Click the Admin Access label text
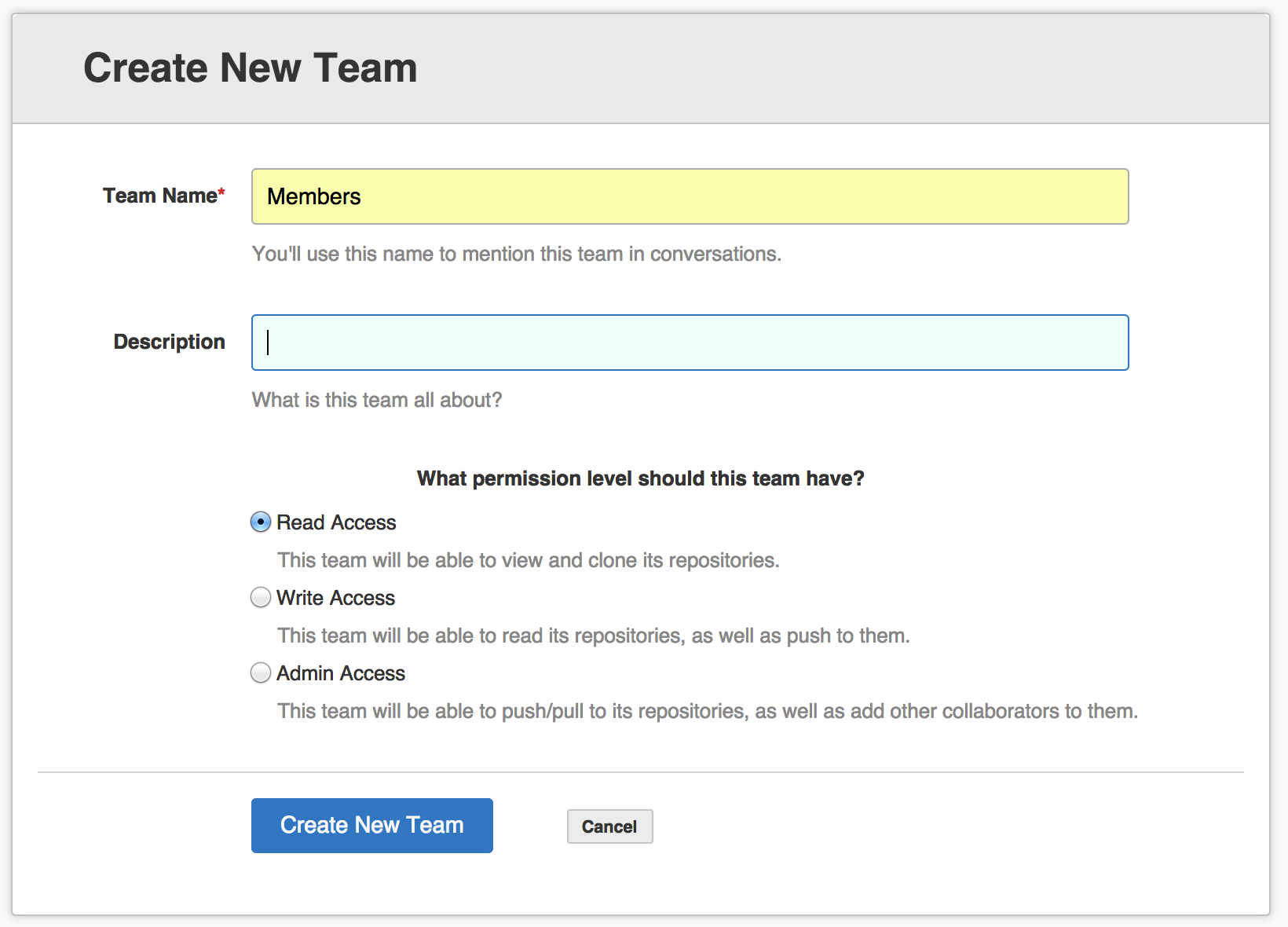This screenshot has height=927, width=1288. 341,673
